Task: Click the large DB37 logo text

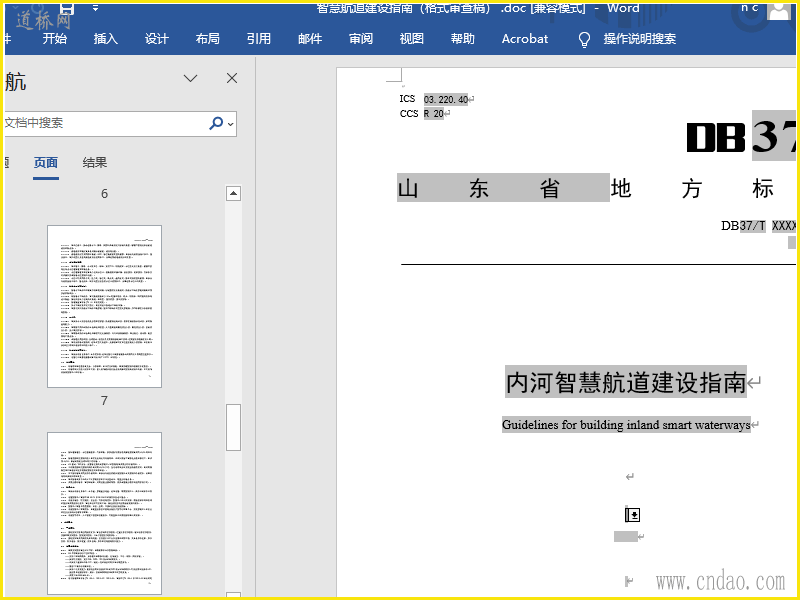Action: [741, 137]
